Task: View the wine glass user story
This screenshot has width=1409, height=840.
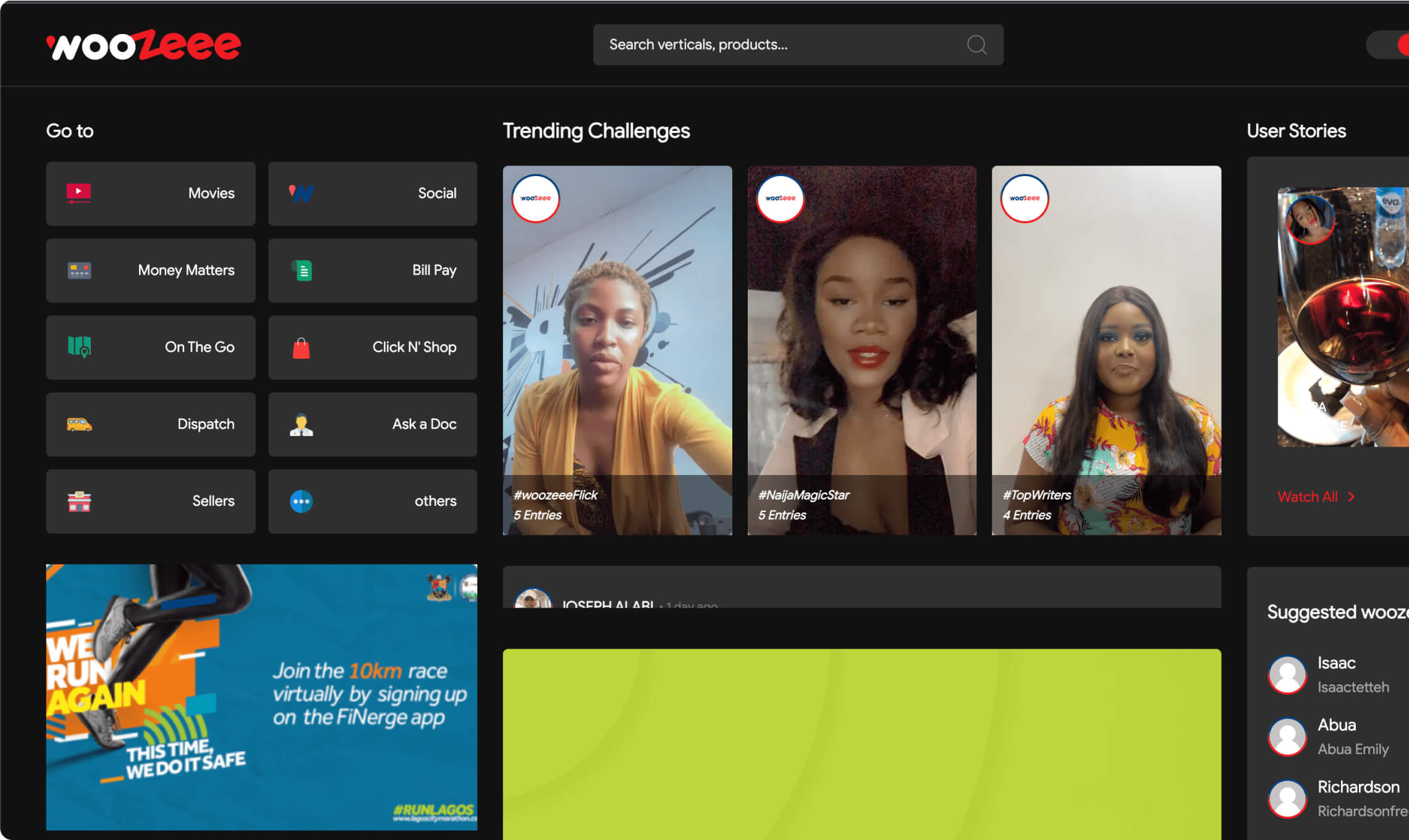Action: pos(1343,316)
